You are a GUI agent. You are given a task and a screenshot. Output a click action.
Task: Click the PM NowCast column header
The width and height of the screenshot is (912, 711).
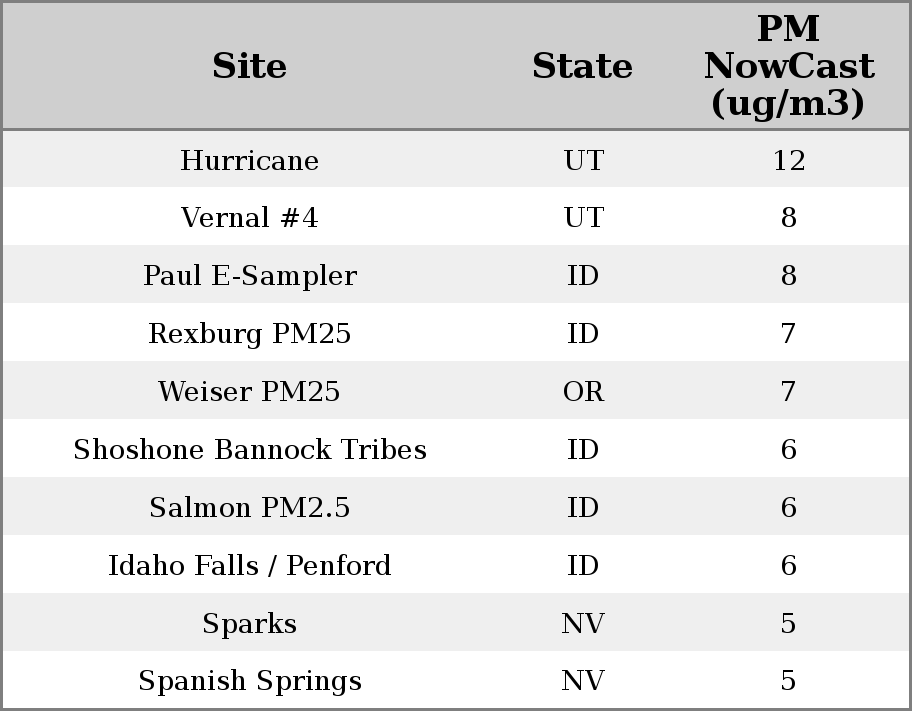point(788,66)
